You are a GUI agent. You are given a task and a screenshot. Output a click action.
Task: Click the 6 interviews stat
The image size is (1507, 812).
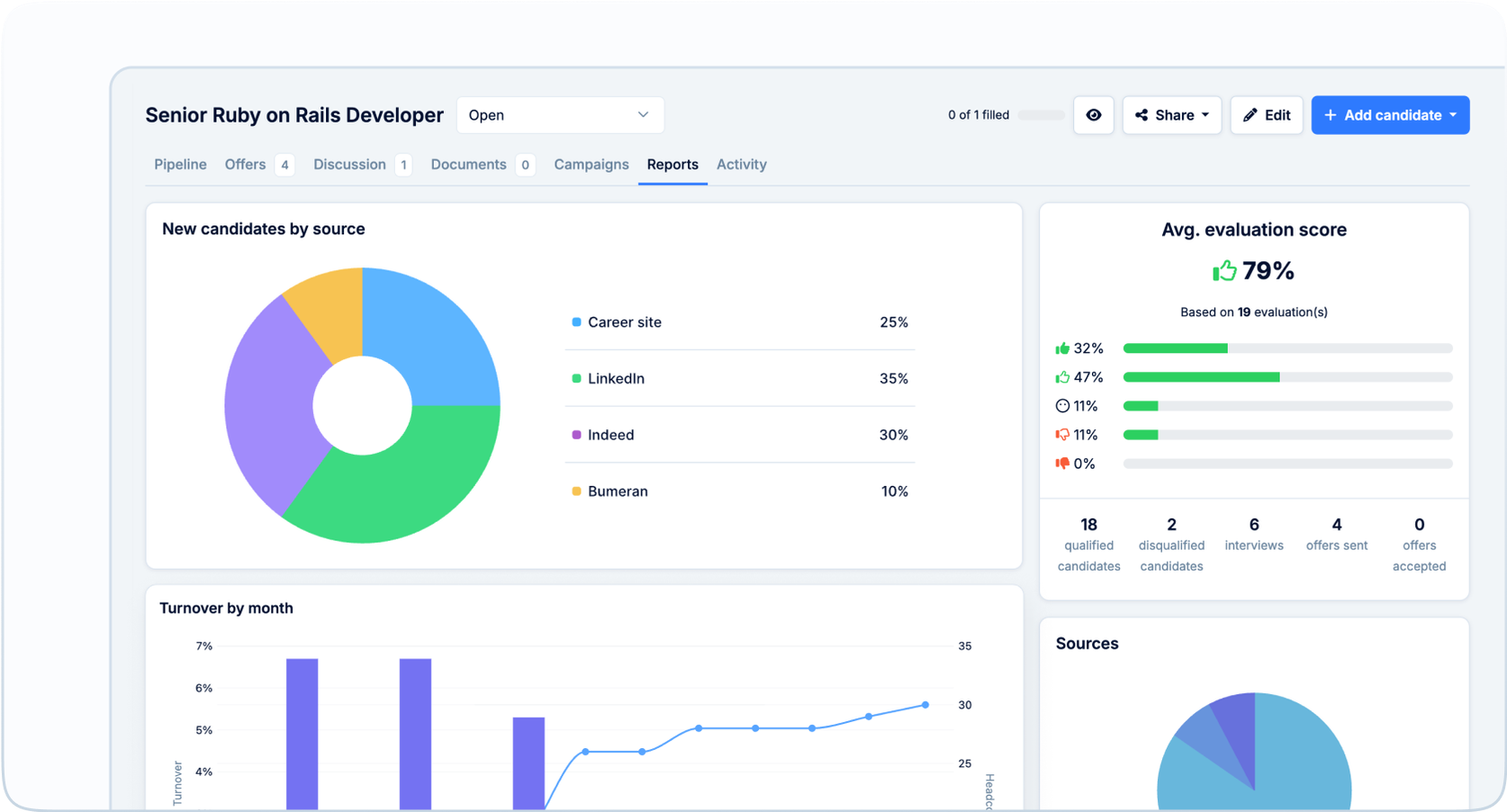(x=1254, y=534)
